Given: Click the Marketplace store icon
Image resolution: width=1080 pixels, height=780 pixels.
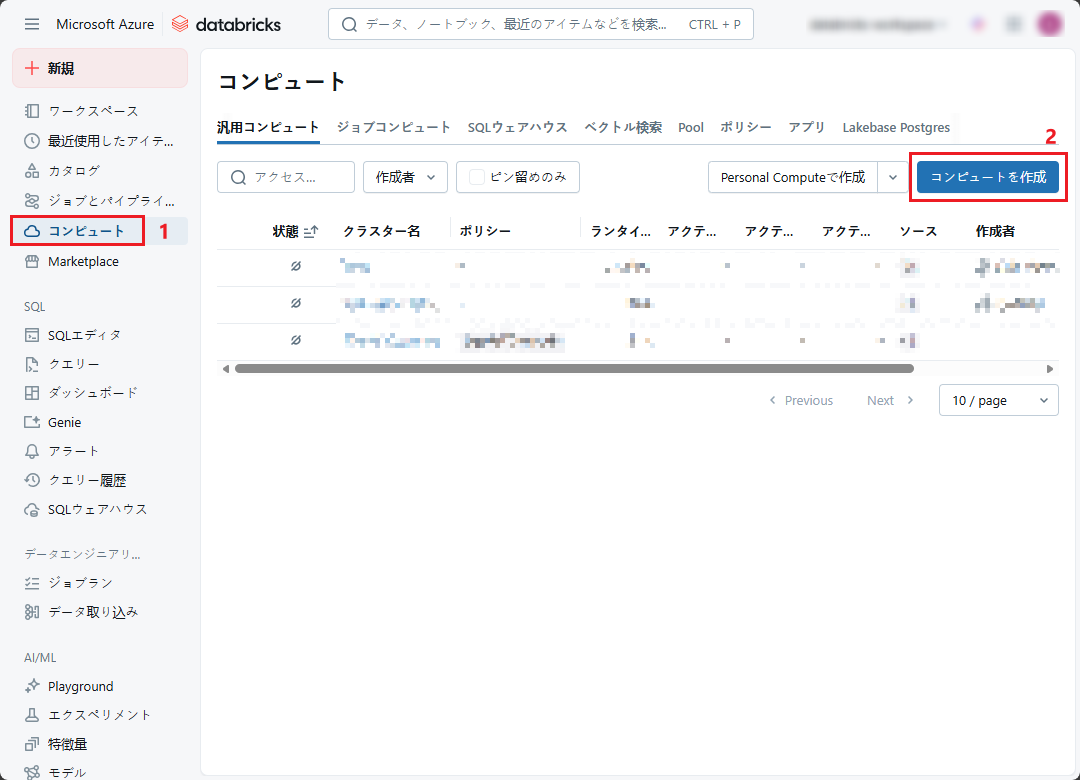Looking at the screenshot, I should 32,261.
